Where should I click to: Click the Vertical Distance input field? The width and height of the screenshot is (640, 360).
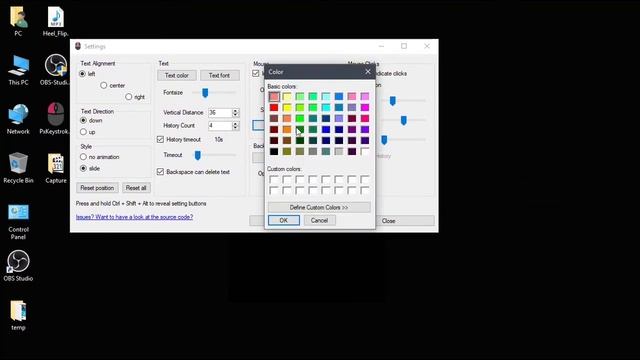pyautogui.click(x=220, y=113)
